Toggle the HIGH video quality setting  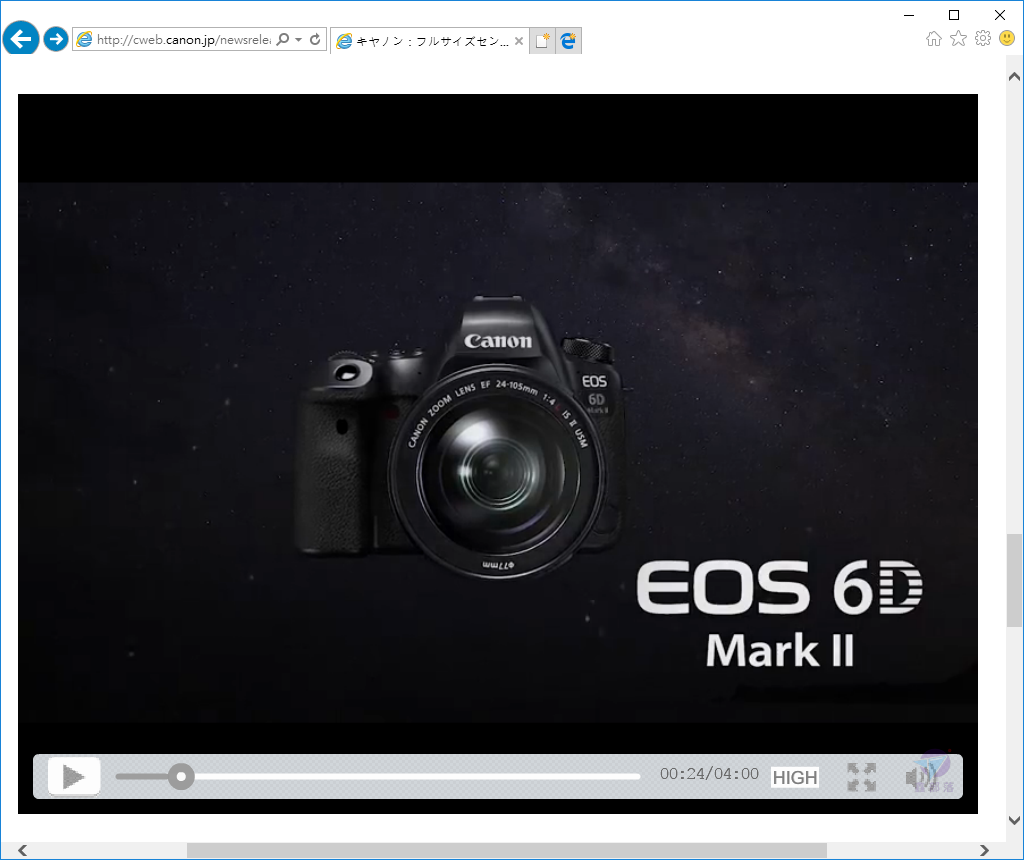pos(795,777)
